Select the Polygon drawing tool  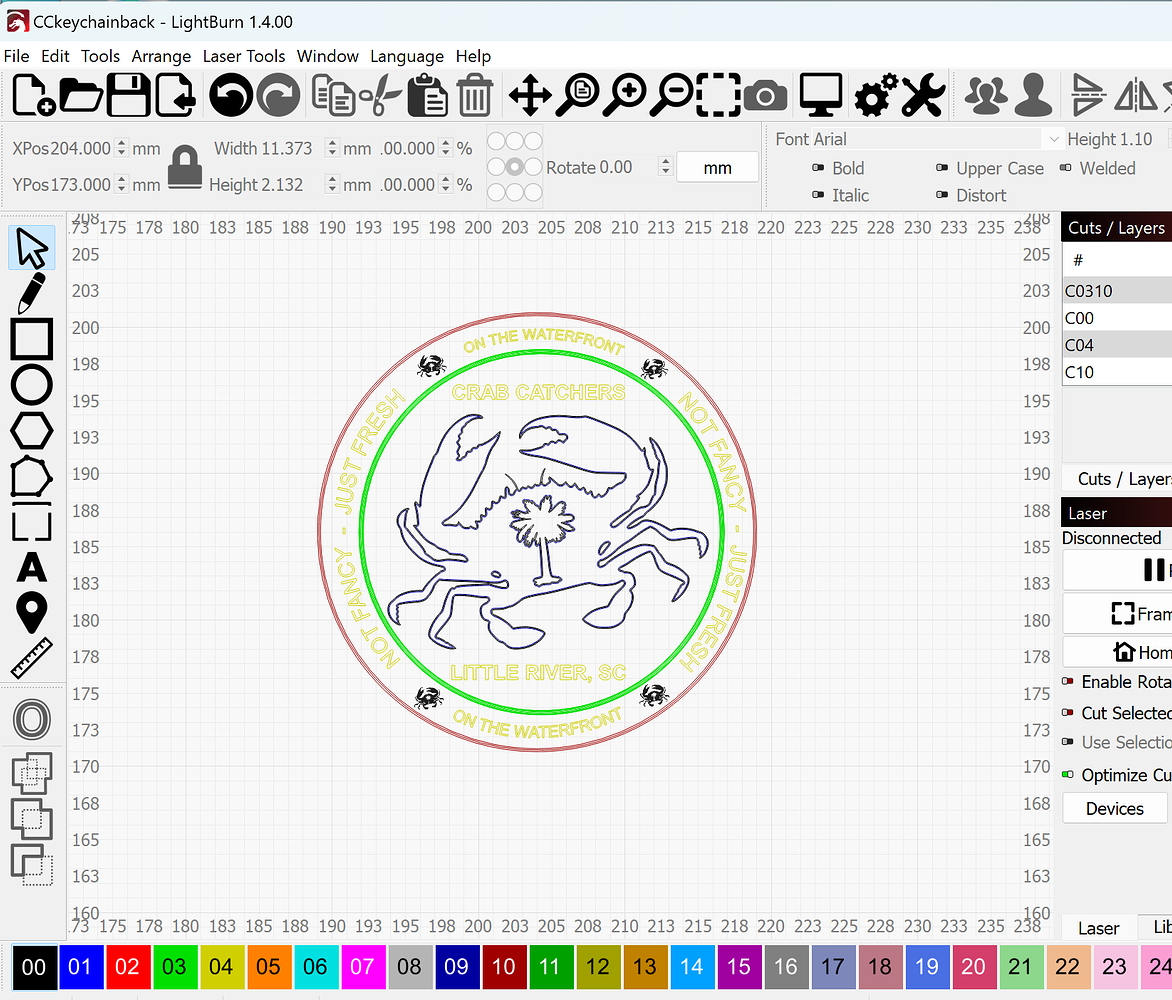click(30, 430)
